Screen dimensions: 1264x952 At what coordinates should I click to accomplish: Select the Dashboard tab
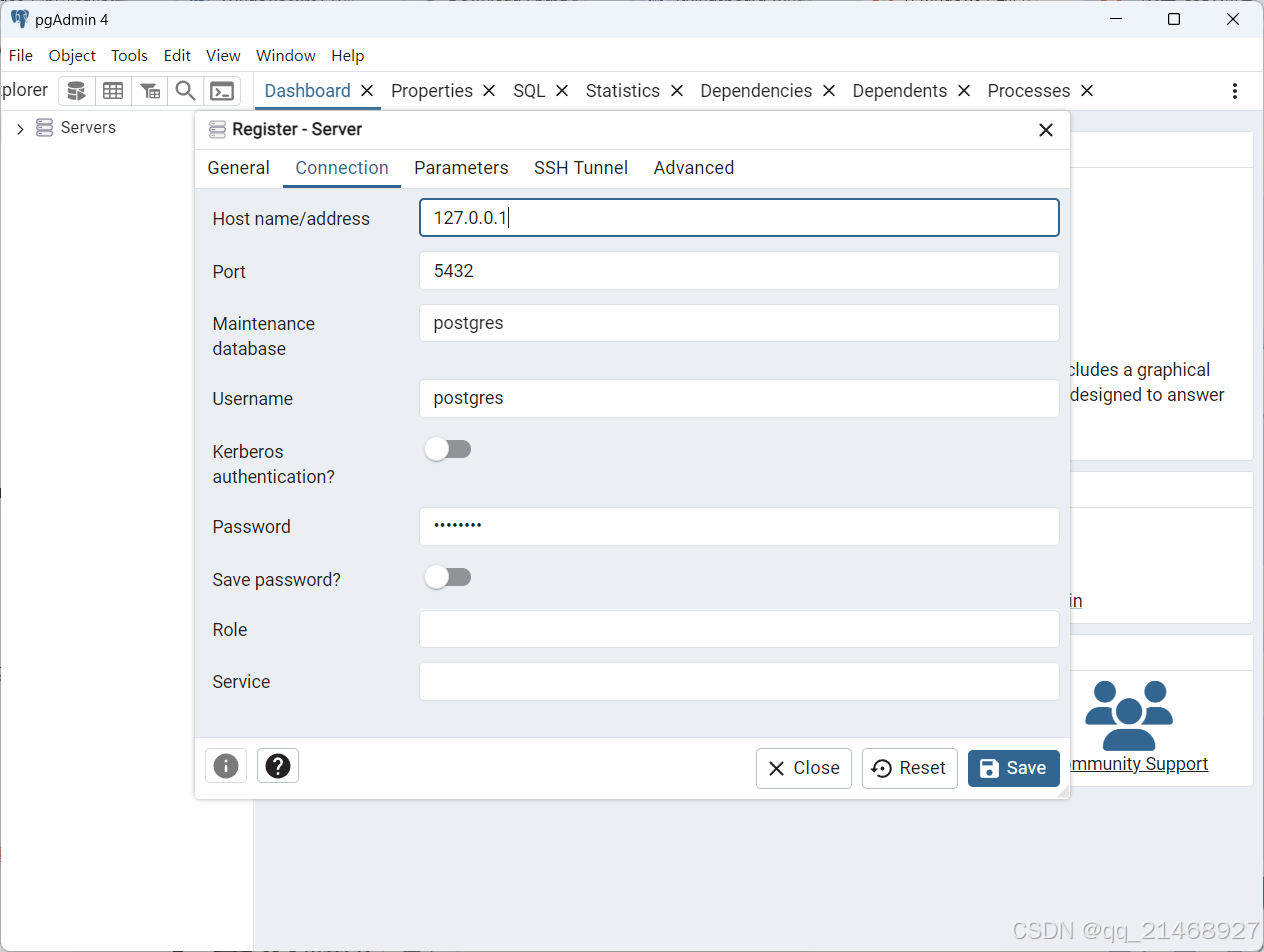point(307,91)
